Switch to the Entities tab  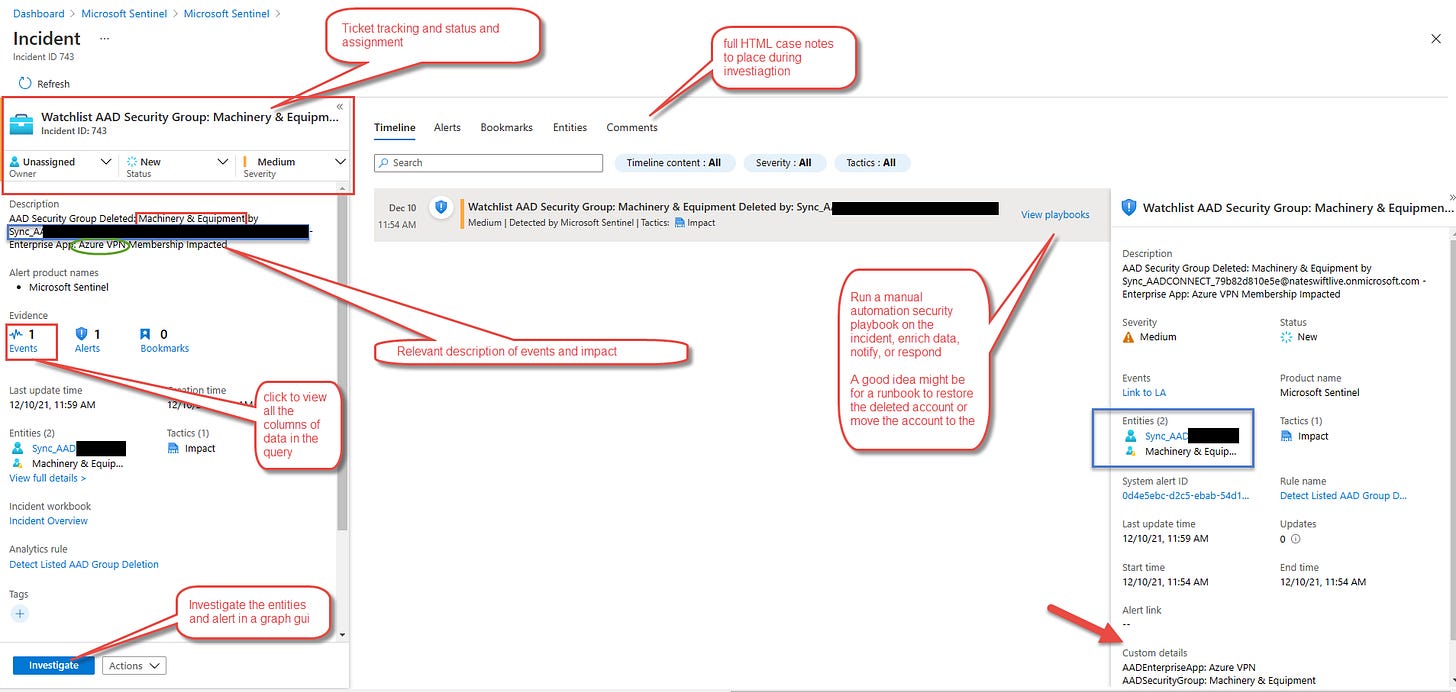click(570, 128)
